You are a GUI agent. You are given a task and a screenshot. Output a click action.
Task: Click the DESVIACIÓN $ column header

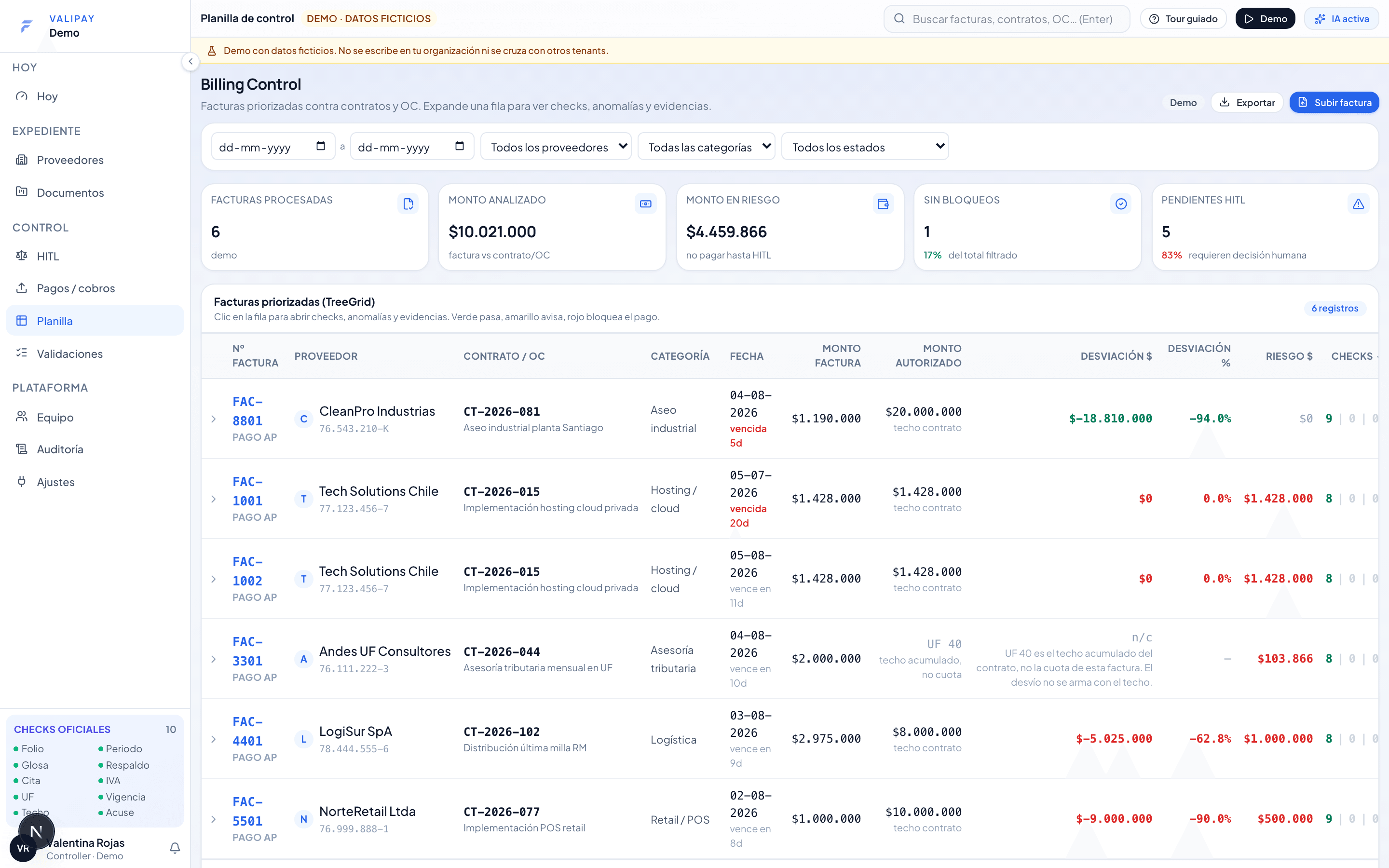pyautogui.click(x=1116, y=356)
